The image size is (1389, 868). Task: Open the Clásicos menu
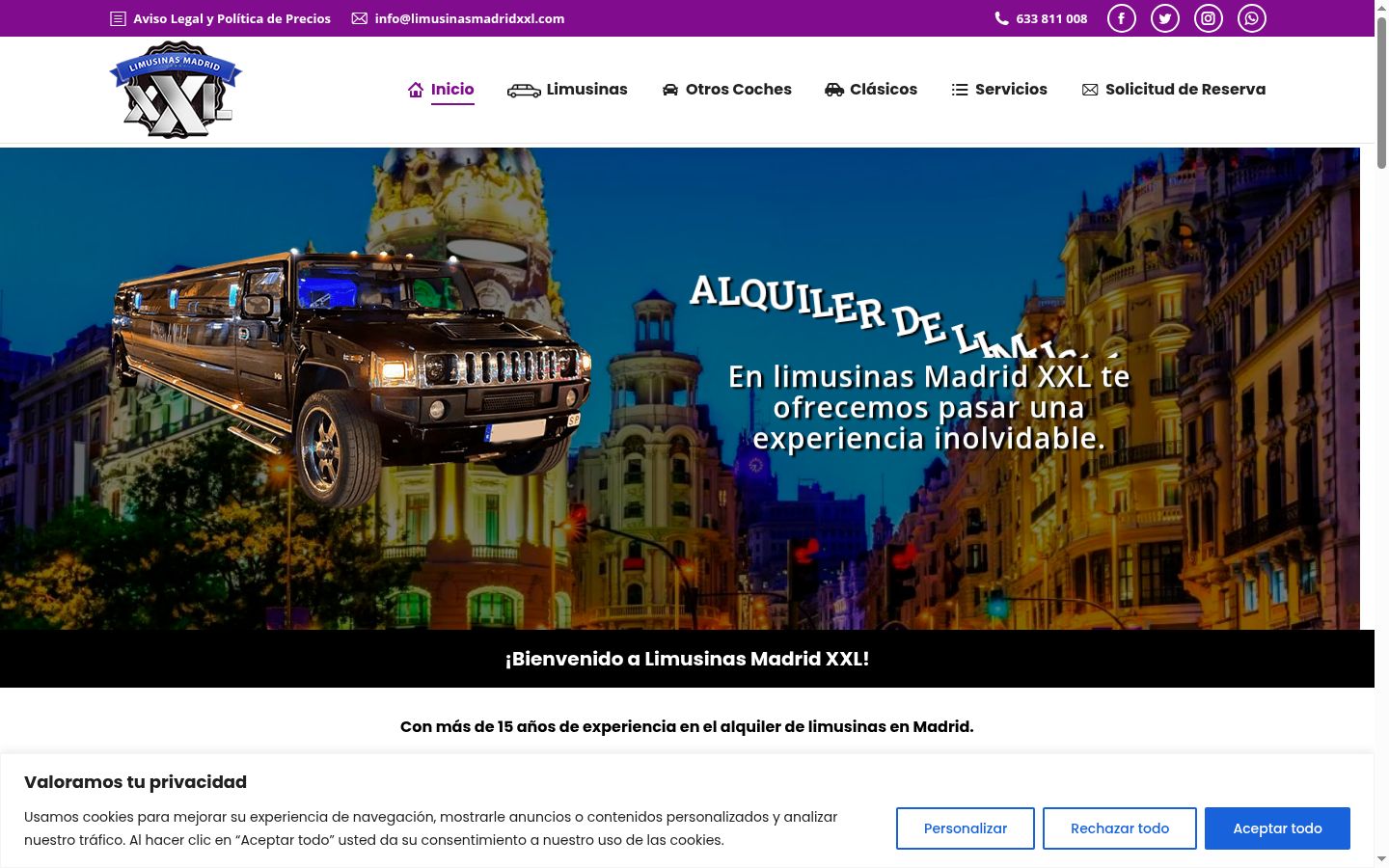tap(884, 89)
